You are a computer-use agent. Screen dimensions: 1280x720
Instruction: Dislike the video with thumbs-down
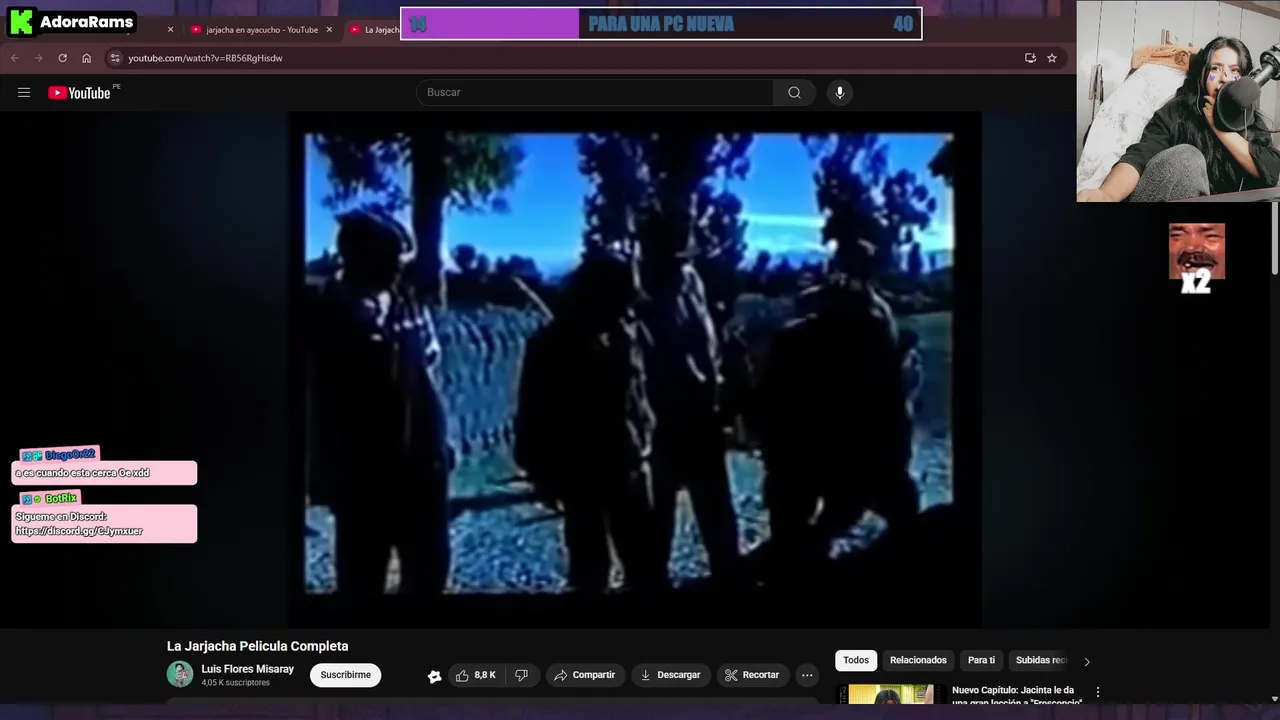coord(521,675)
